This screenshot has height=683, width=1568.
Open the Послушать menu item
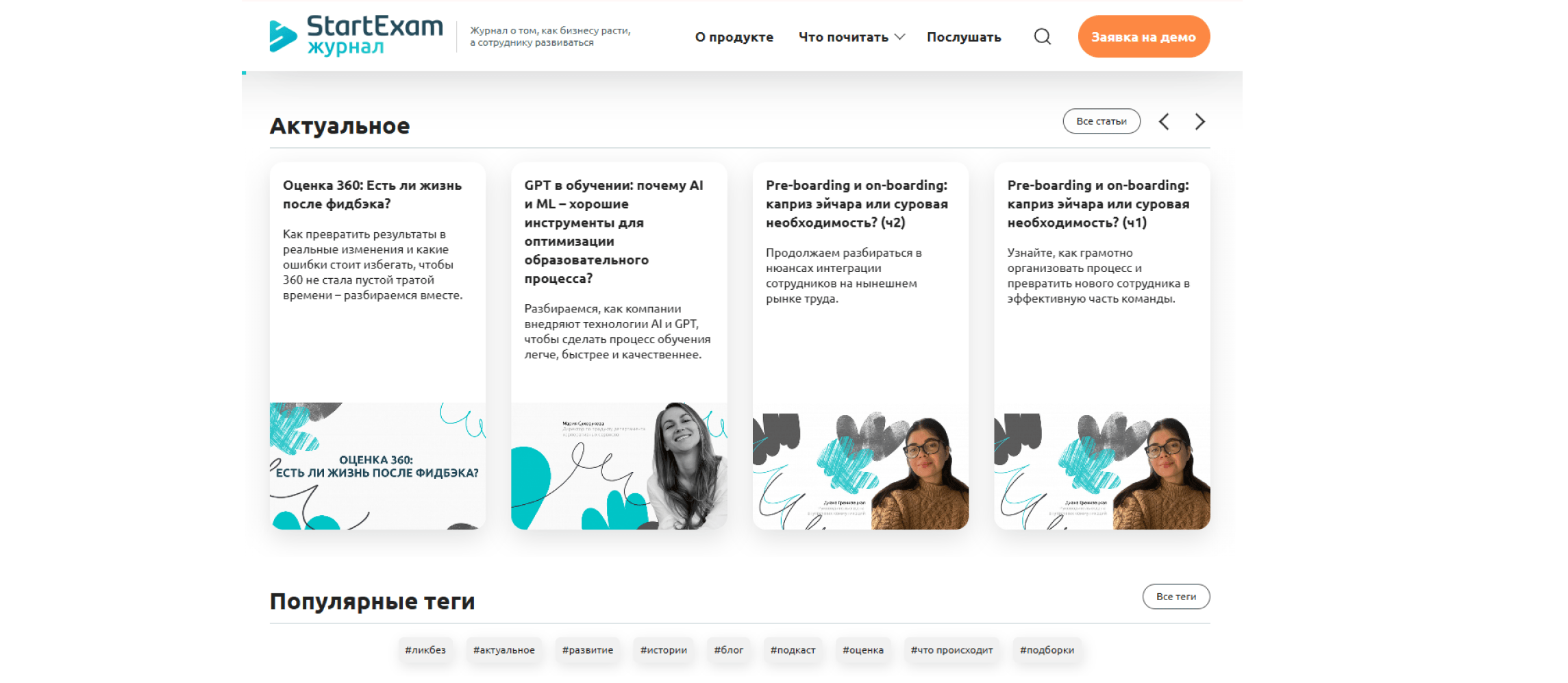[x=964, y=37]
